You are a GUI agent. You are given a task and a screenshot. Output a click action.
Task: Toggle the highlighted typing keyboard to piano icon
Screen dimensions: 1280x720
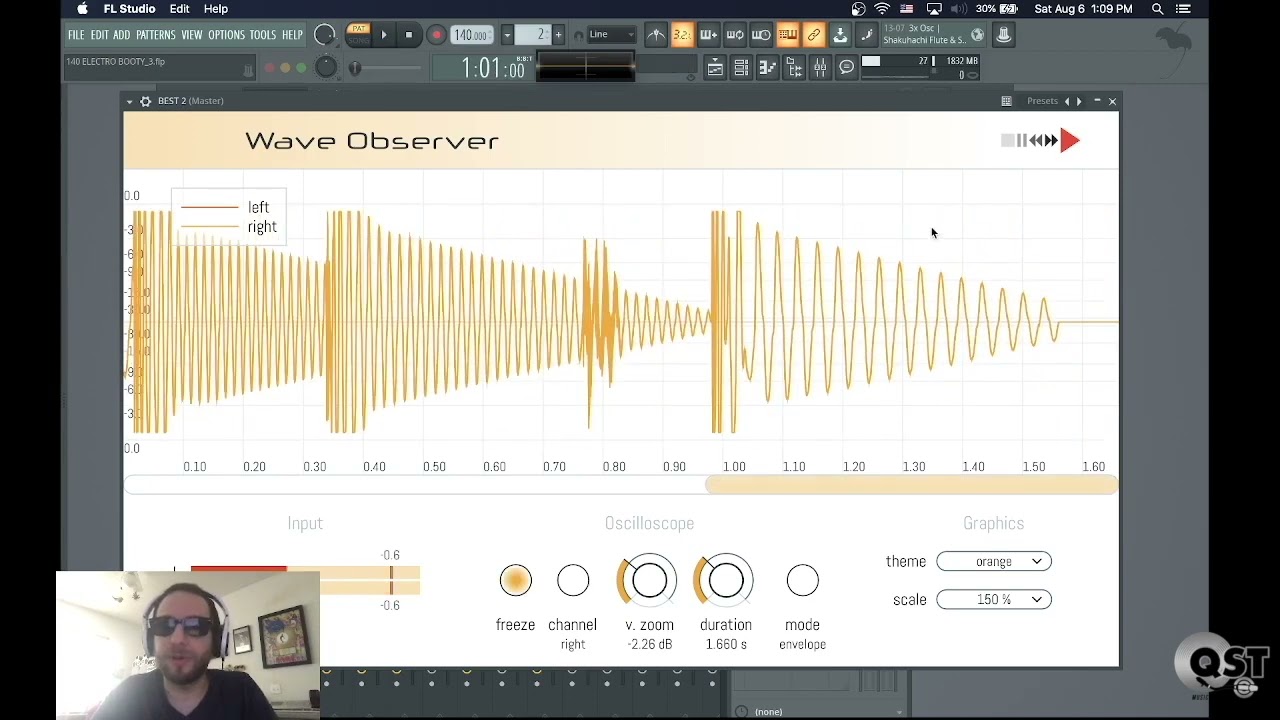(787, 35)
